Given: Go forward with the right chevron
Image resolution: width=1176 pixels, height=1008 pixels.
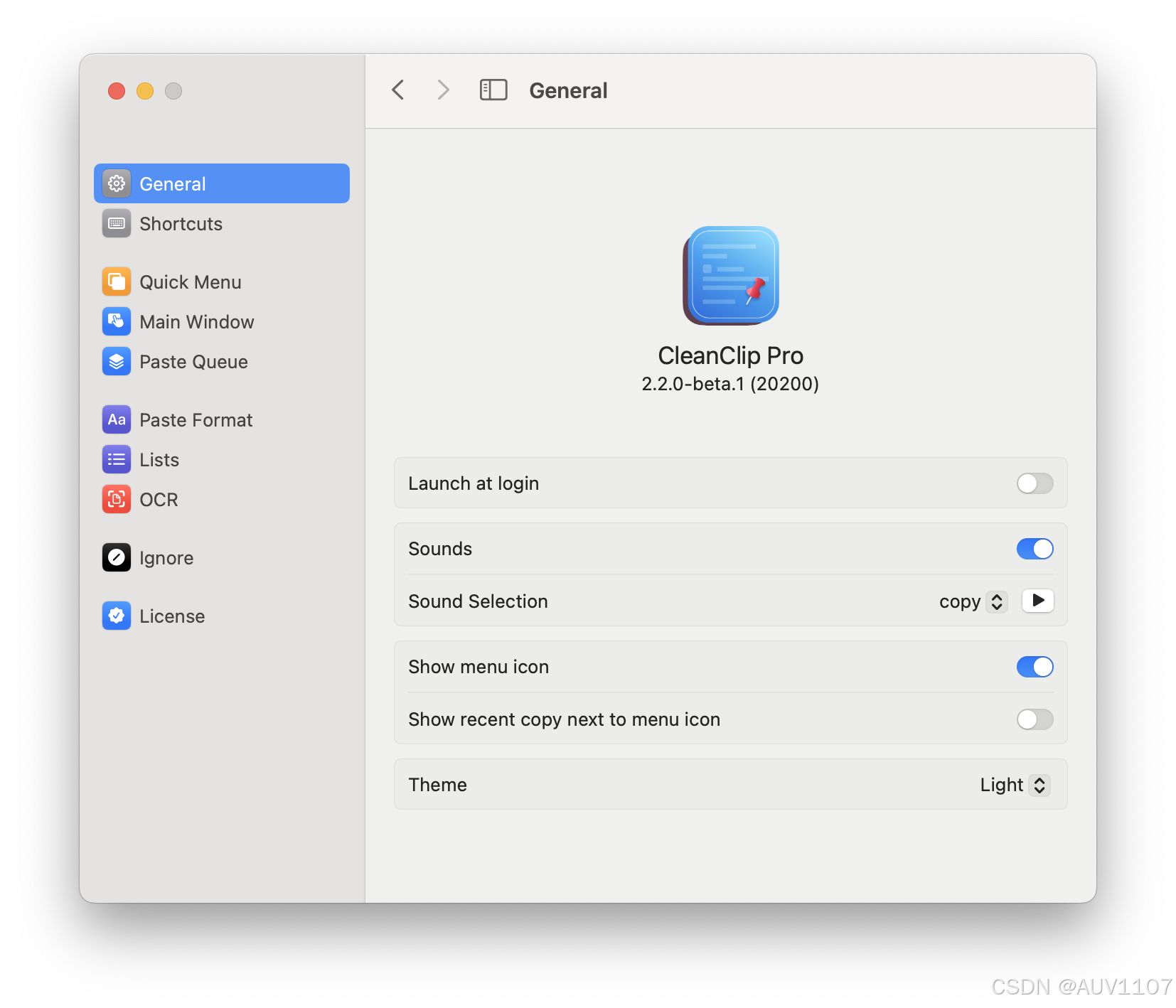Looking at the screenshot, I should [x=443, y=90].
